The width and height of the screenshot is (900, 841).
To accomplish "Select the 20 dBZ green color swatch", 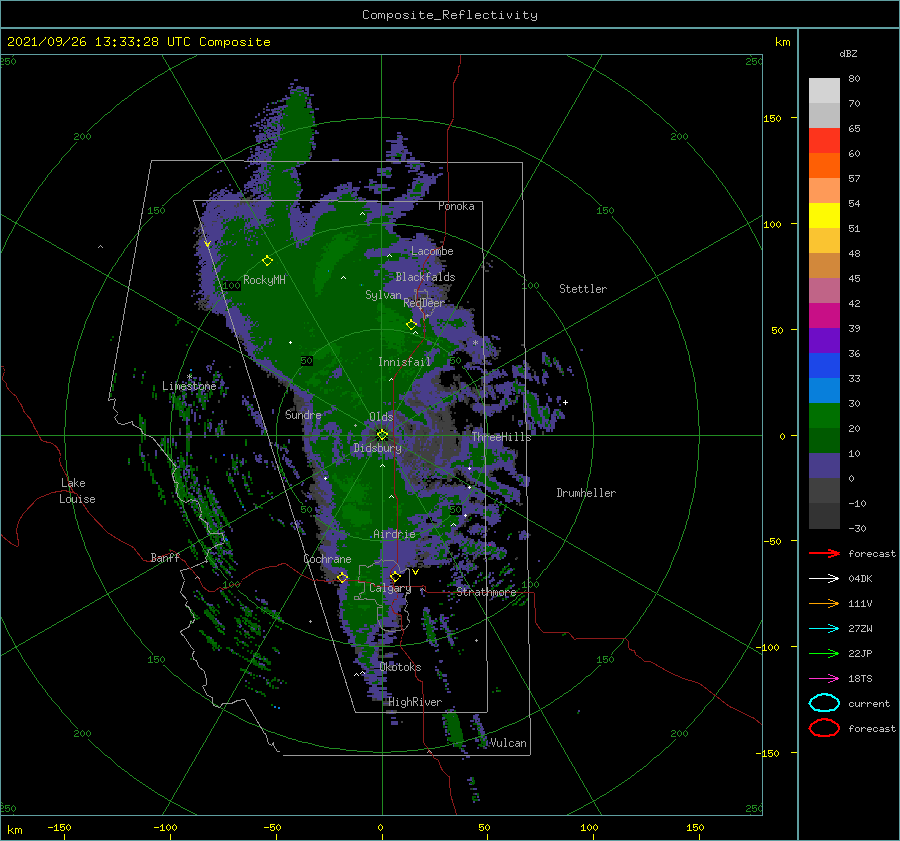I will point(824,416).
